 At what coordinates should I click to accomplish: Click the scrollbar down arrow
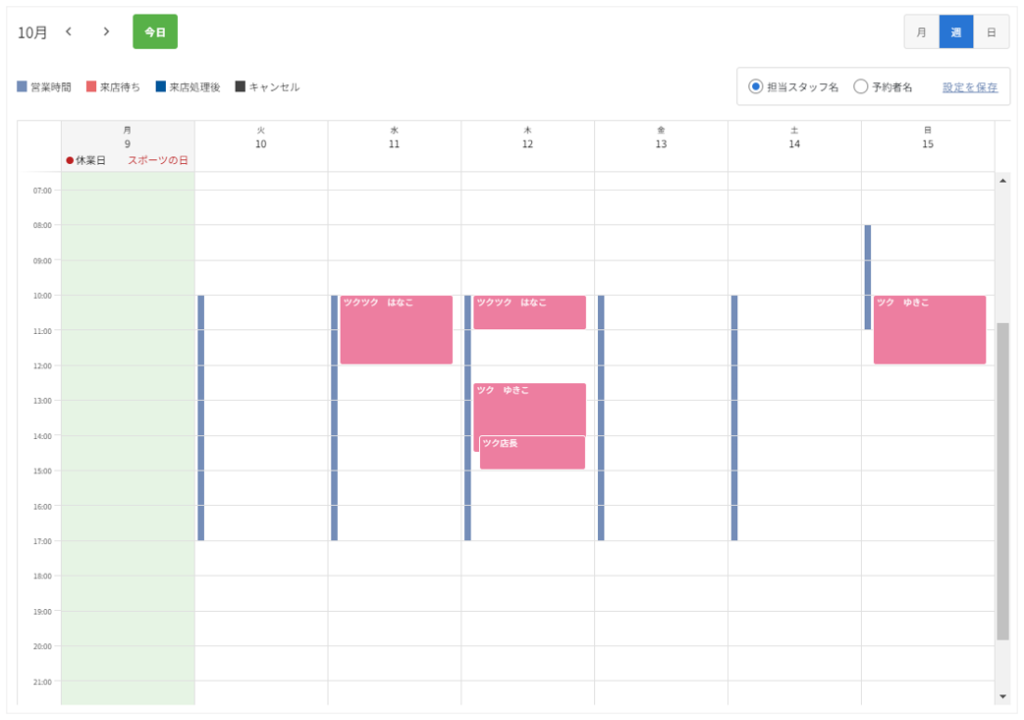[x=1002, y=696]
